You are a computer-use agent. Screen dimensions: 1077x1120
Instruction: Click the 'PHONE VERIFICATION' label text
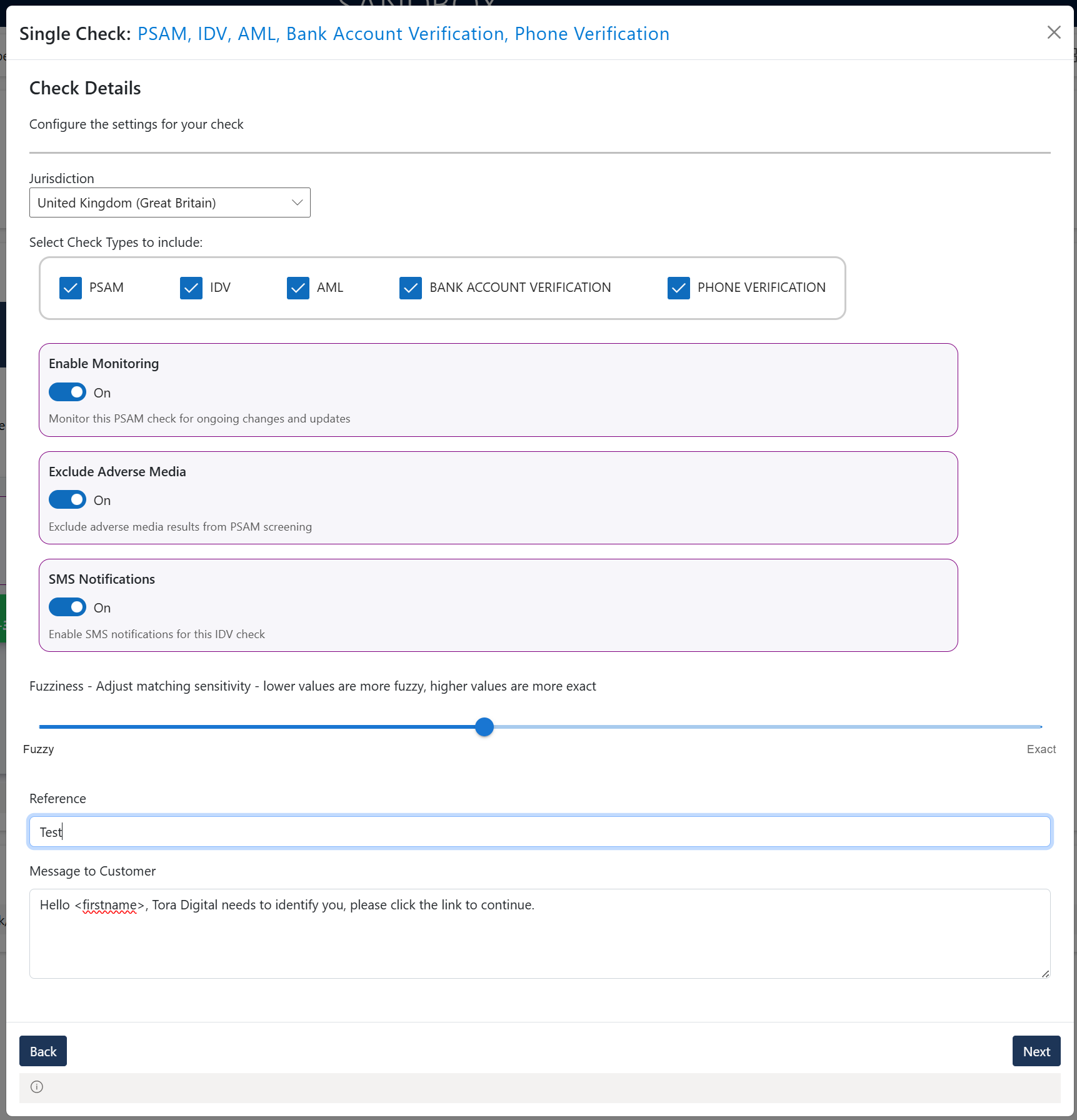point(761,287)
